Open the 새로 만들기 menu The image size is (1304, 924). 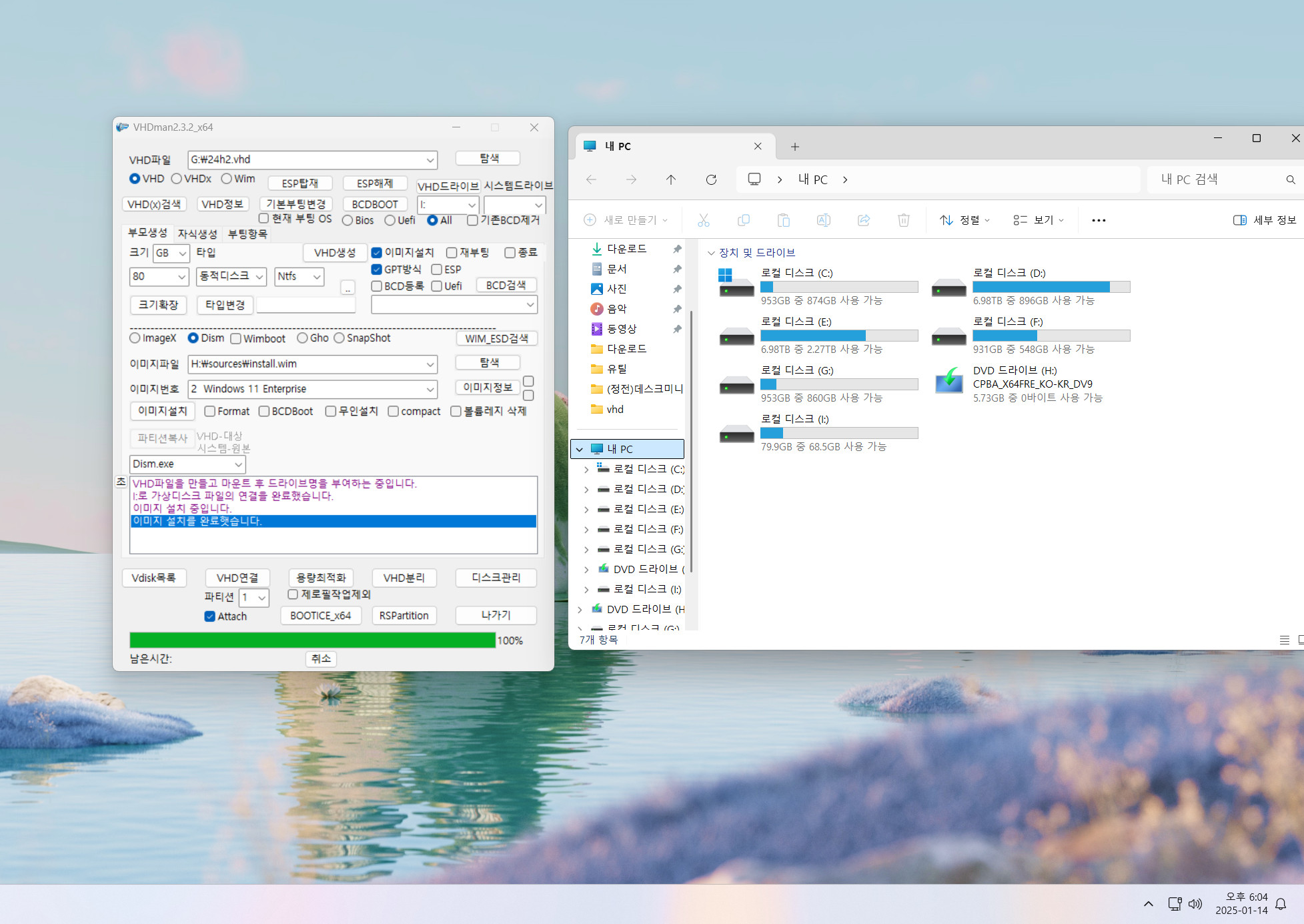pyautogui.click(x=625, y=220)
